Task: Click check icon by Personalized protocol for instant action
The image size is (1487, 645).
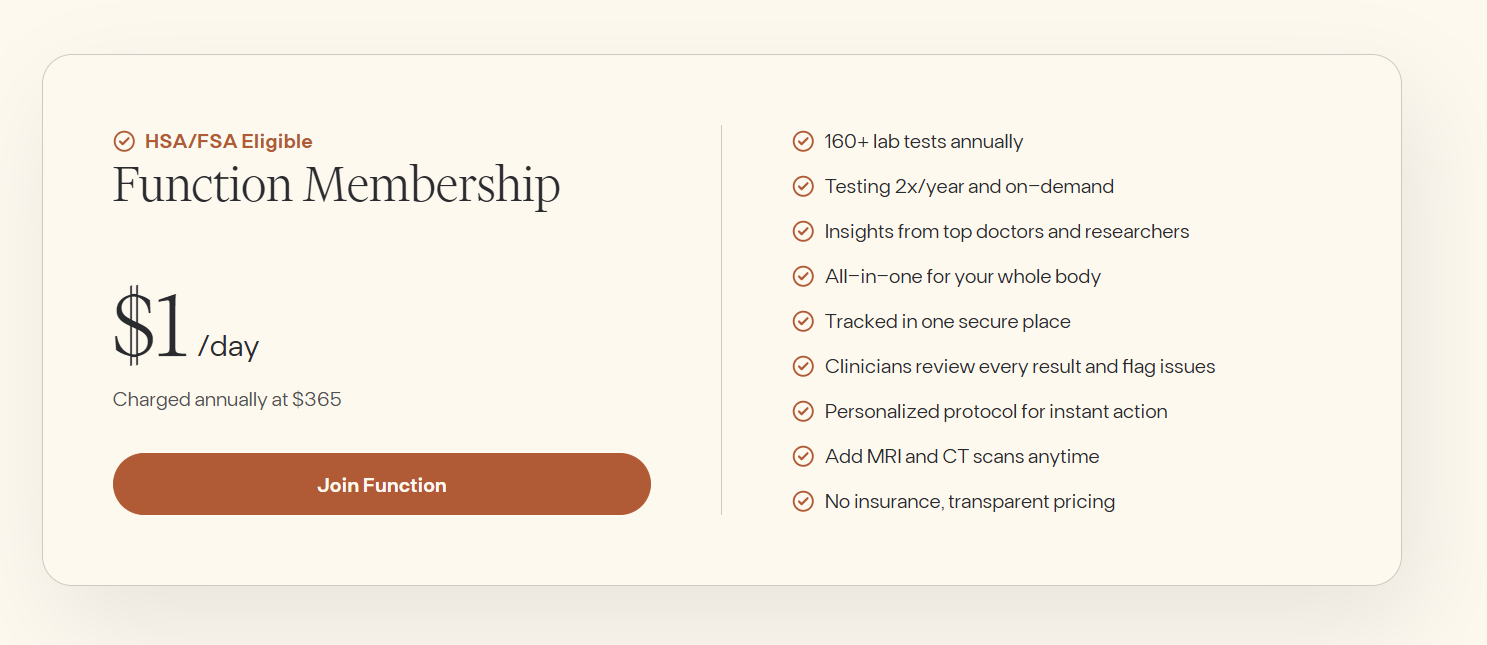Action: tap(803, 411)
